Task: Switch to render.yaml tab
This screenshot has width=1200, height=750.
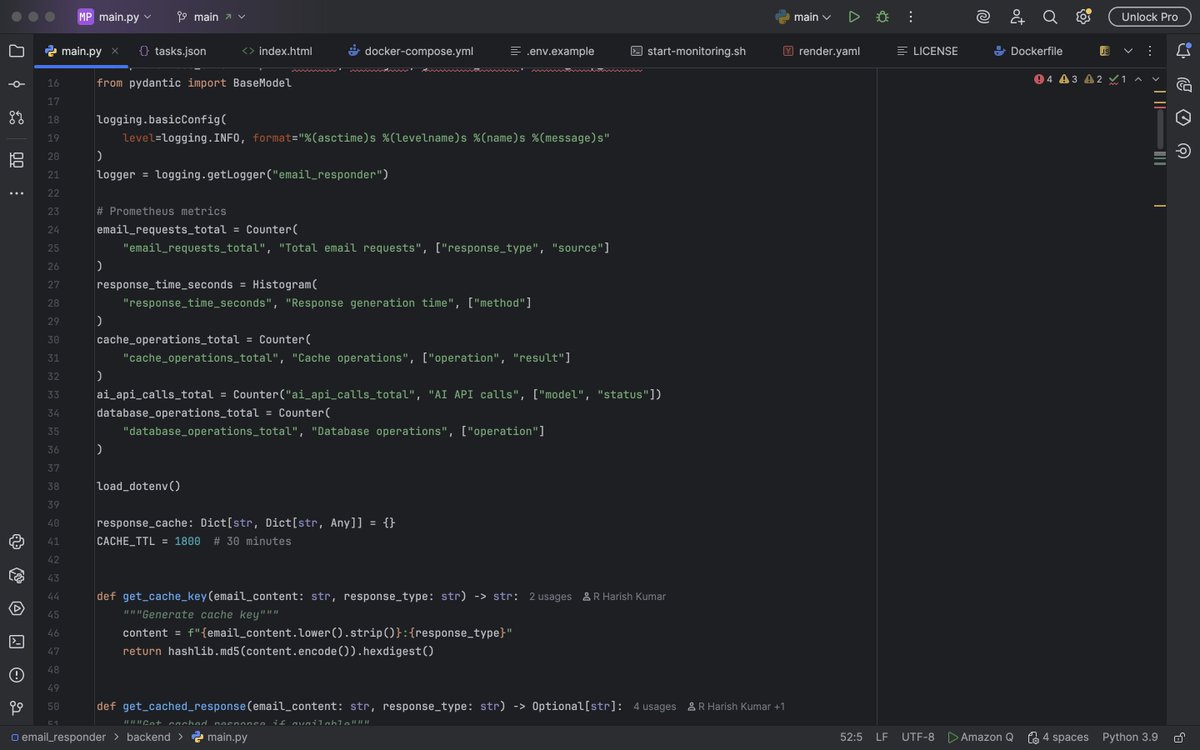Action: pos(821,51)
